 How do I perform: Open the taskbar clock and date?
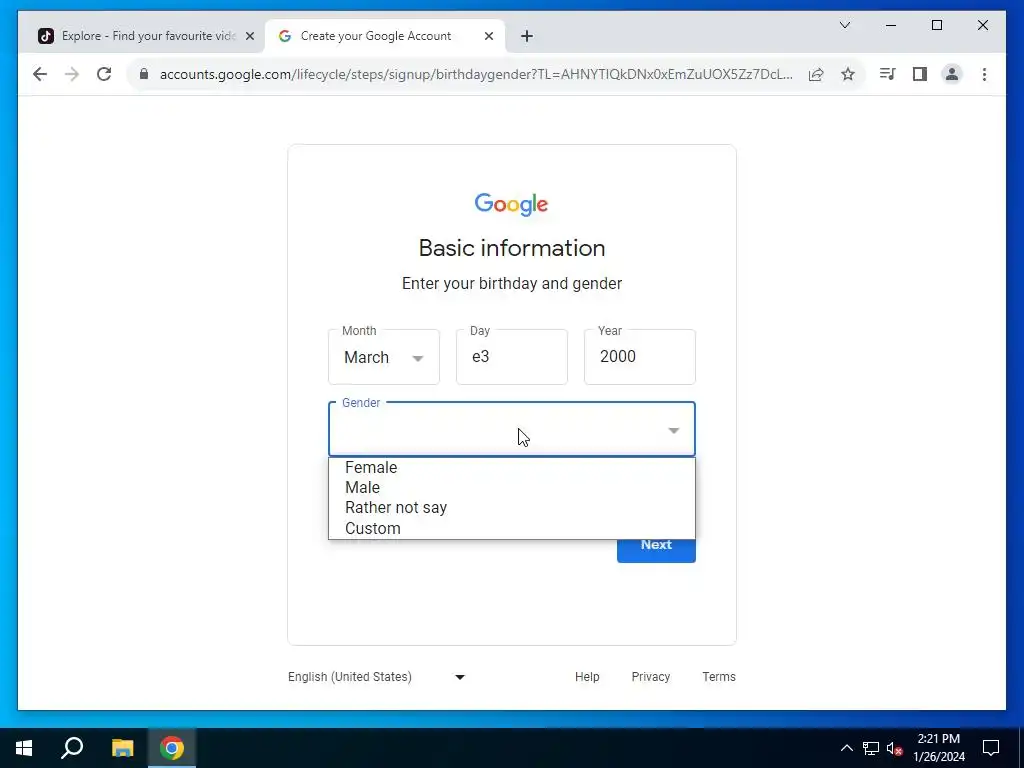[x=939, y=748]
